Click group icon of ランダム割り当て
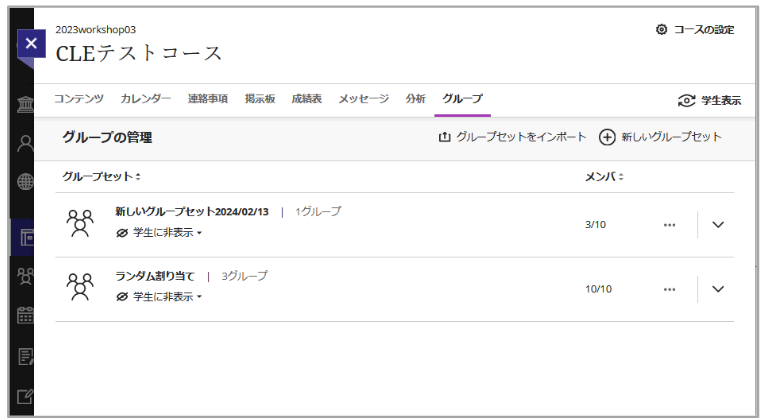This screenshot has width=763, height=420. [80, 287]
